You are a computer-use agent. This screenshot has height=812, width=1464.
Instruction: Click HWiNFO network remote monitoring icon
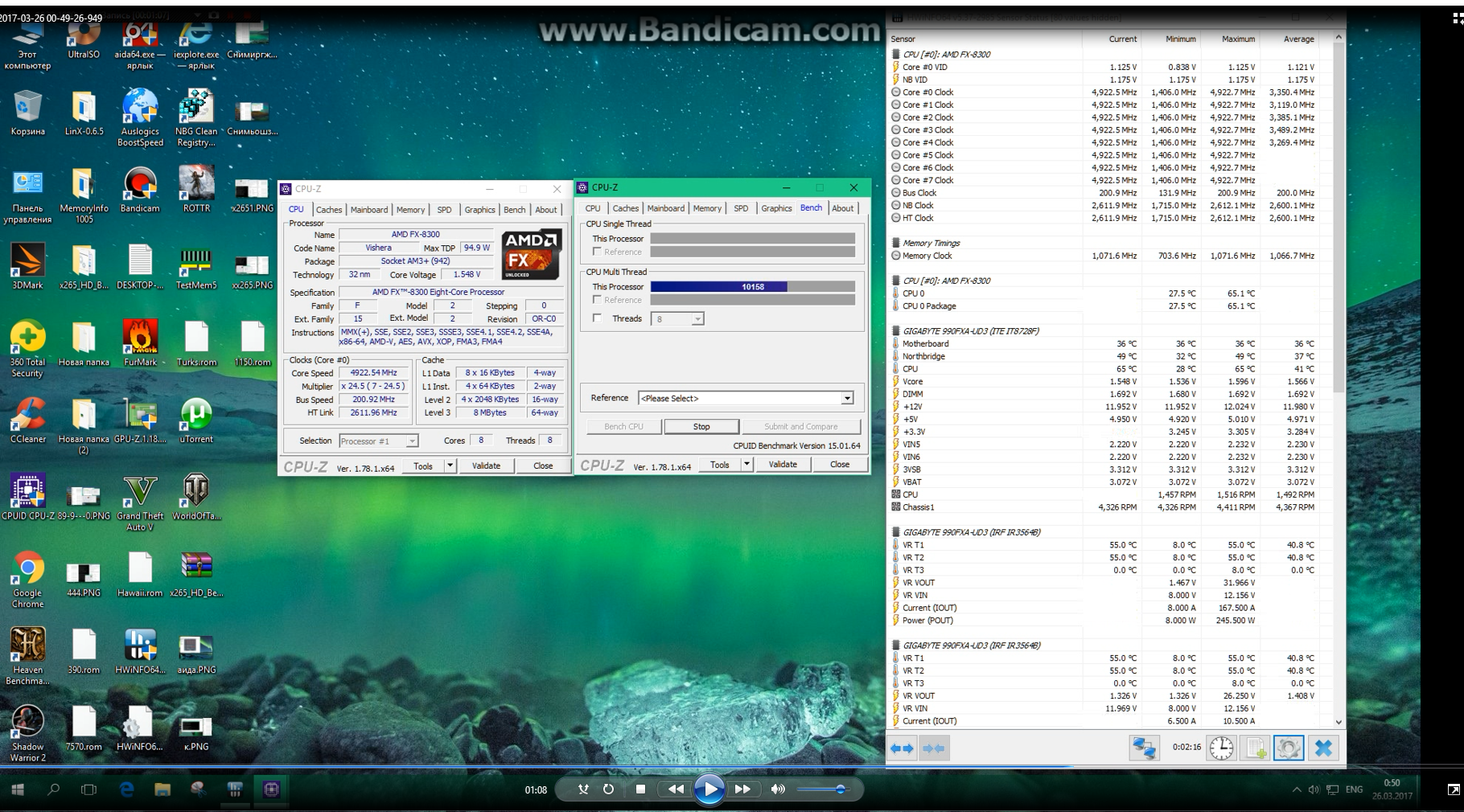1144,748
